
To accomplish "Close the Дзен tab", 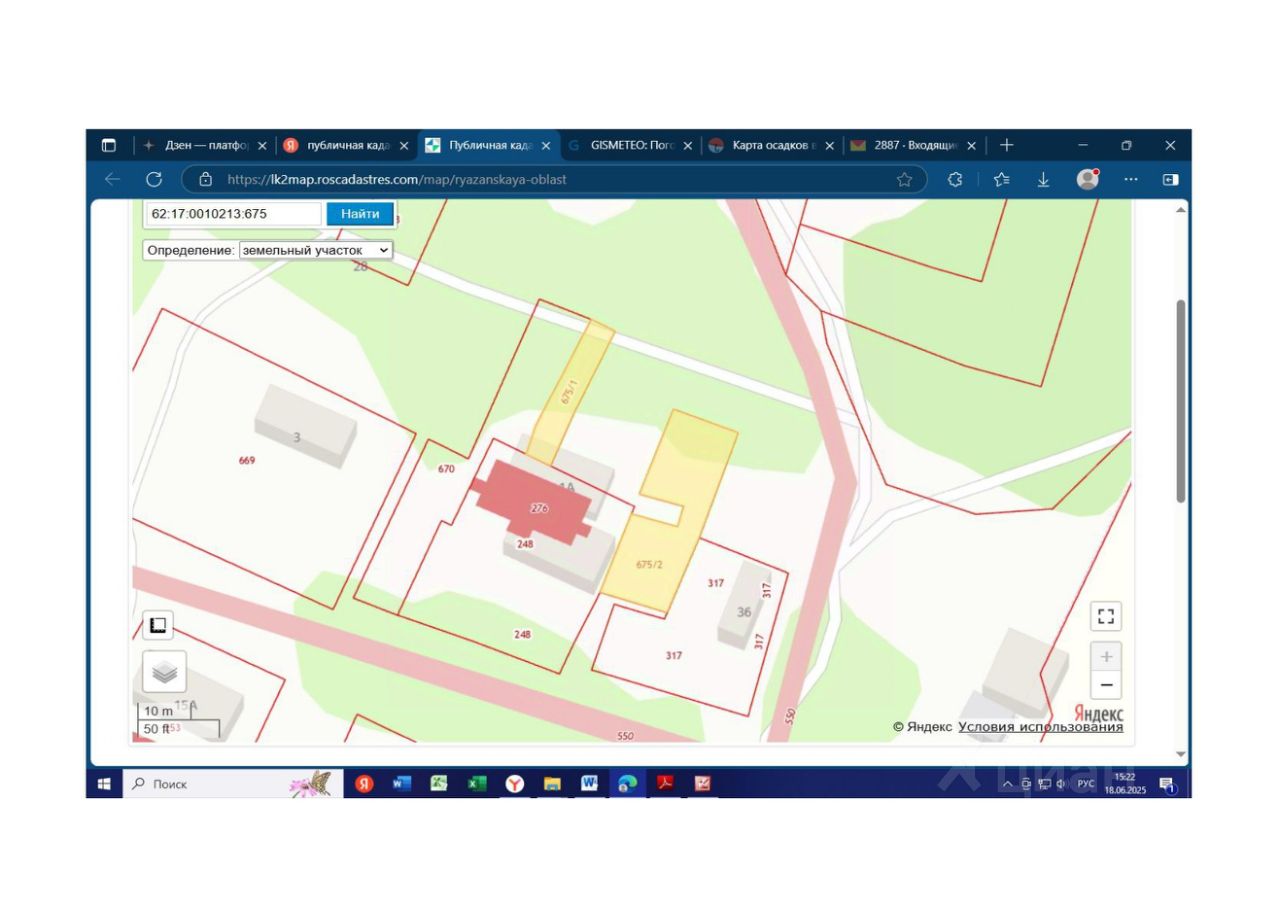I will [x=262, y=145].
